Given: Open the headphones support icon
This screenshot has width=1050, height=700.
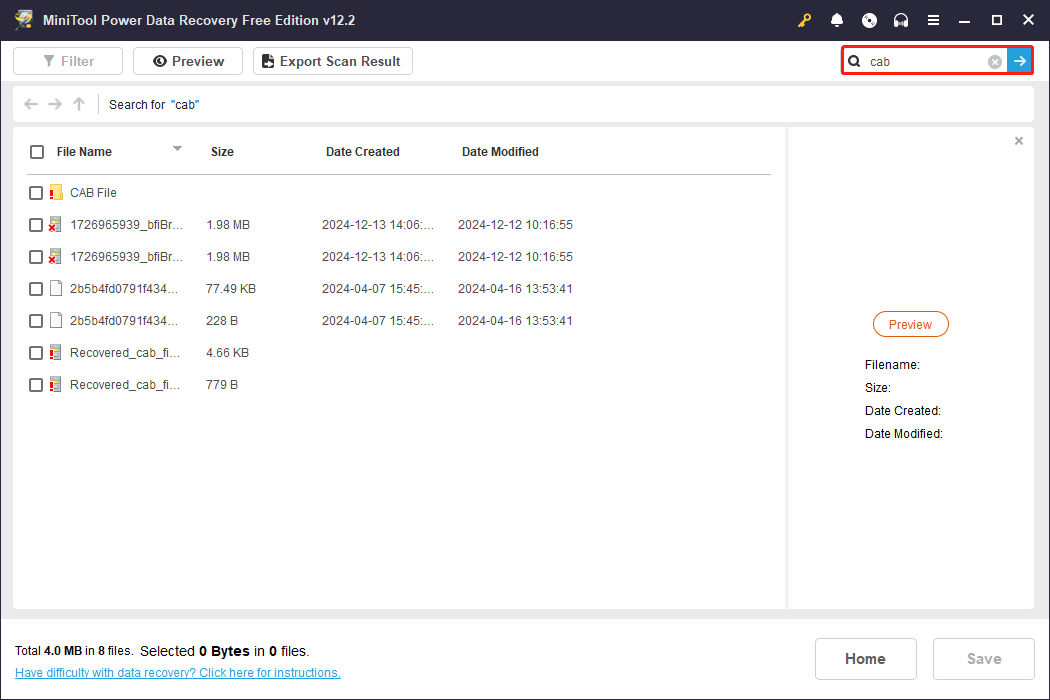Looking at the screenshot, I should (901, 20).
